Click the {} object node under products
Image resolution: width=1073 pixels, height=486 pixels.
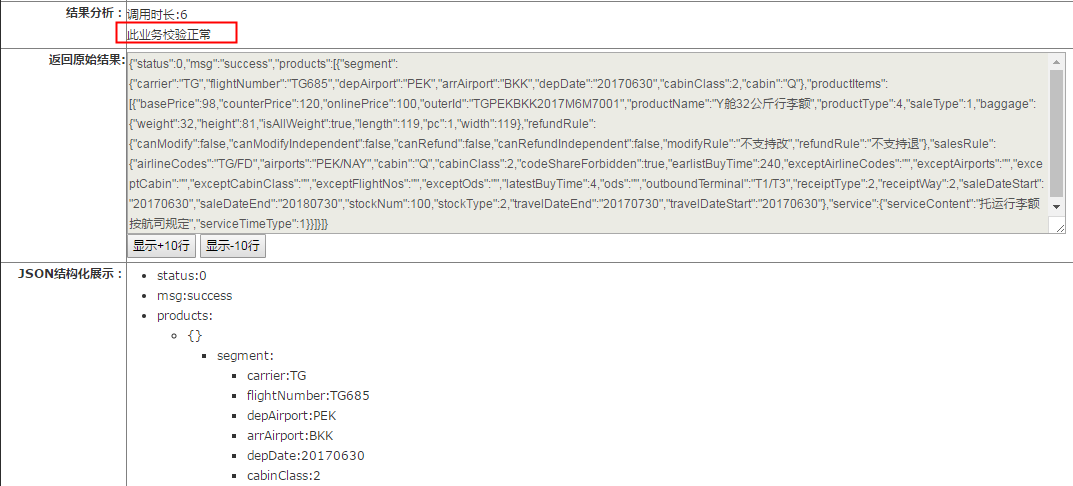click(x=194, y=336)
